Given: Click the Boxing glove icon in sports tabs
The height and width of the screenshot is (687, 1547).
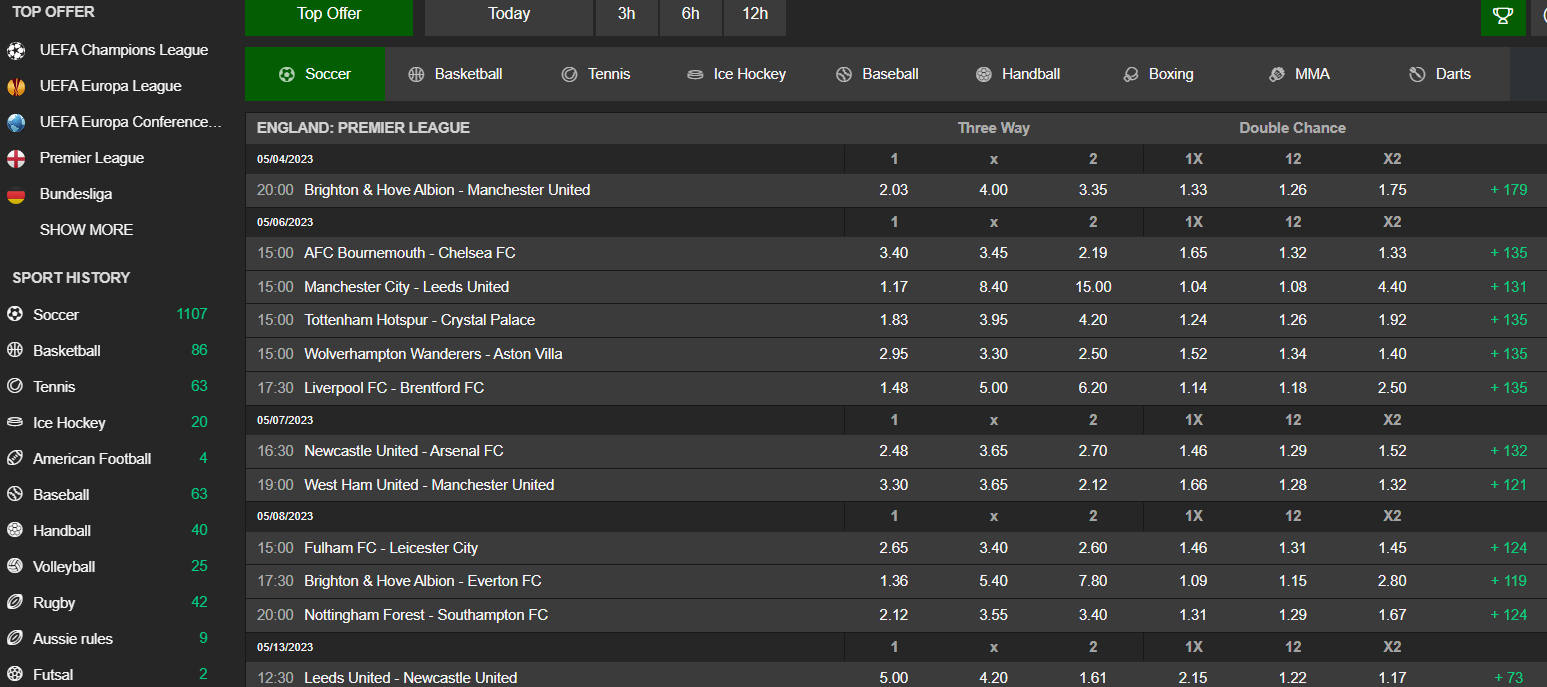Looking at the screenshot, I should pos(1131,74).
